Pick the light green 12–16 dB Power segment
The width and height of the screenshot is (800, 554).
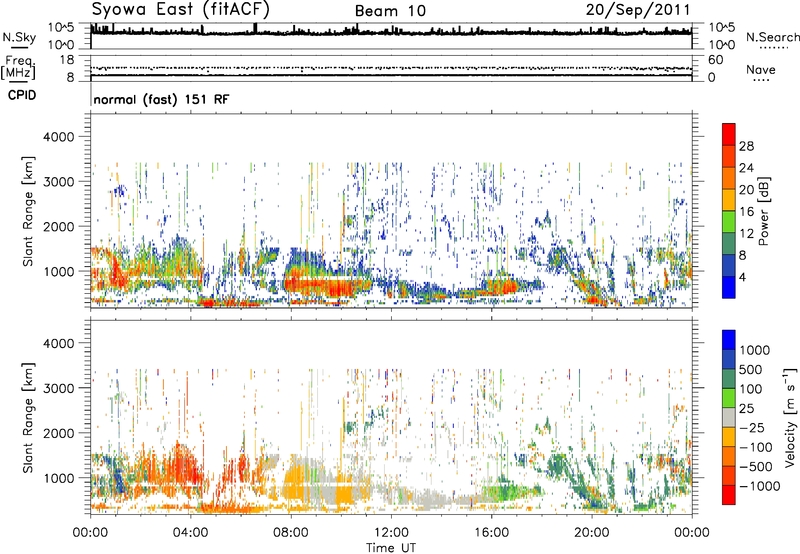(x=729, y=222)
